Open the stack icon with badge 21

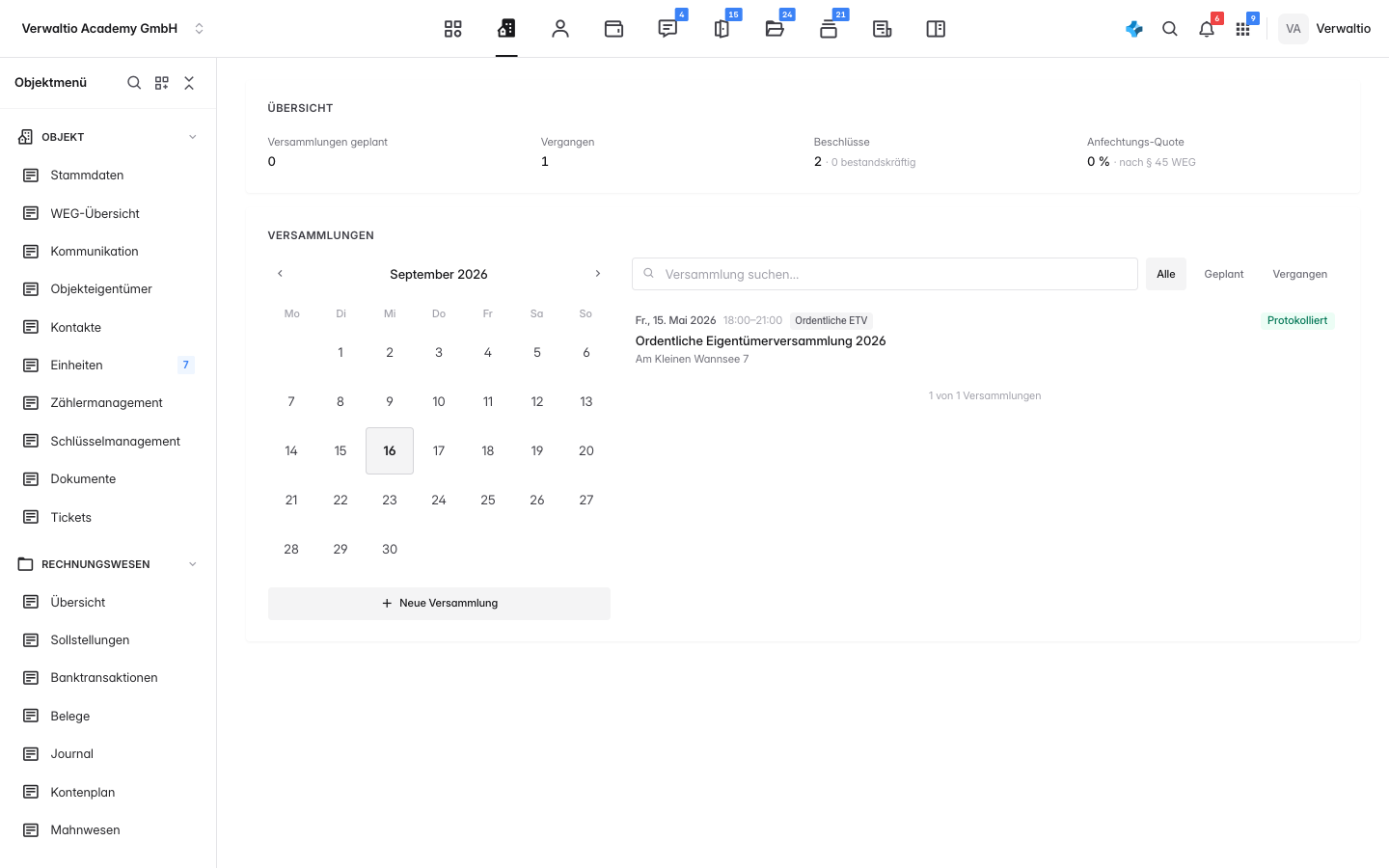tap(829, 29)
